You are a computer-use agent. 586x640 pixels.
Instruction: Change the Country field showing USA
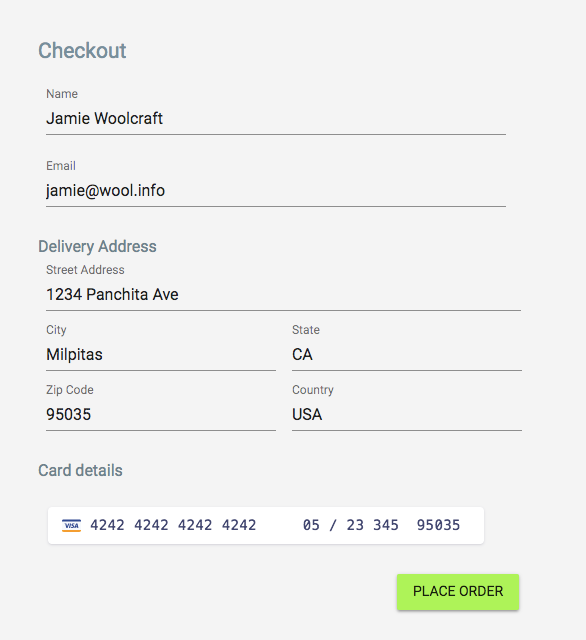pyautogui.click(x=407, y=415)
